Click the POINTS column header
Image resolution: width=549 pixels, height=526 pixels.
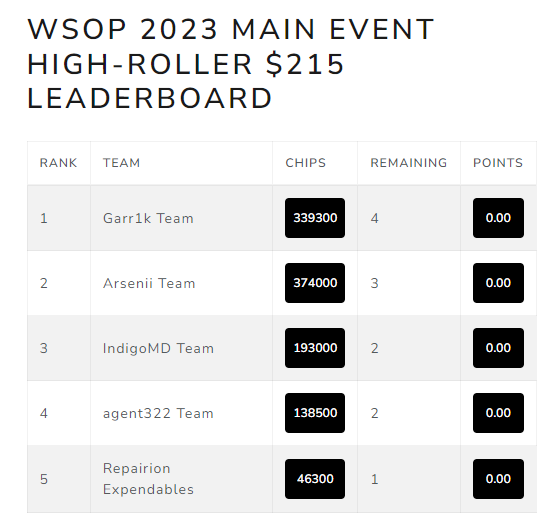click(498, 163)
